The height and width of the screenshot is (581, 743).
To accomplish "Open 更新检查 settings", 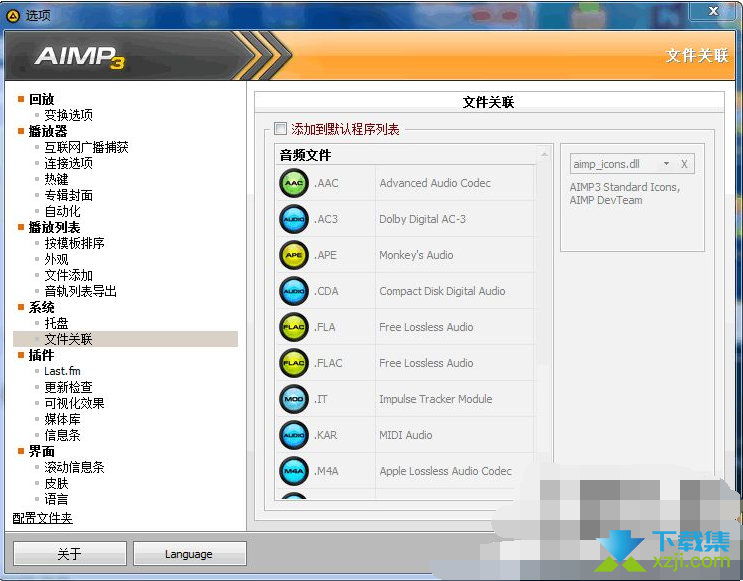I will pos(69,387).
